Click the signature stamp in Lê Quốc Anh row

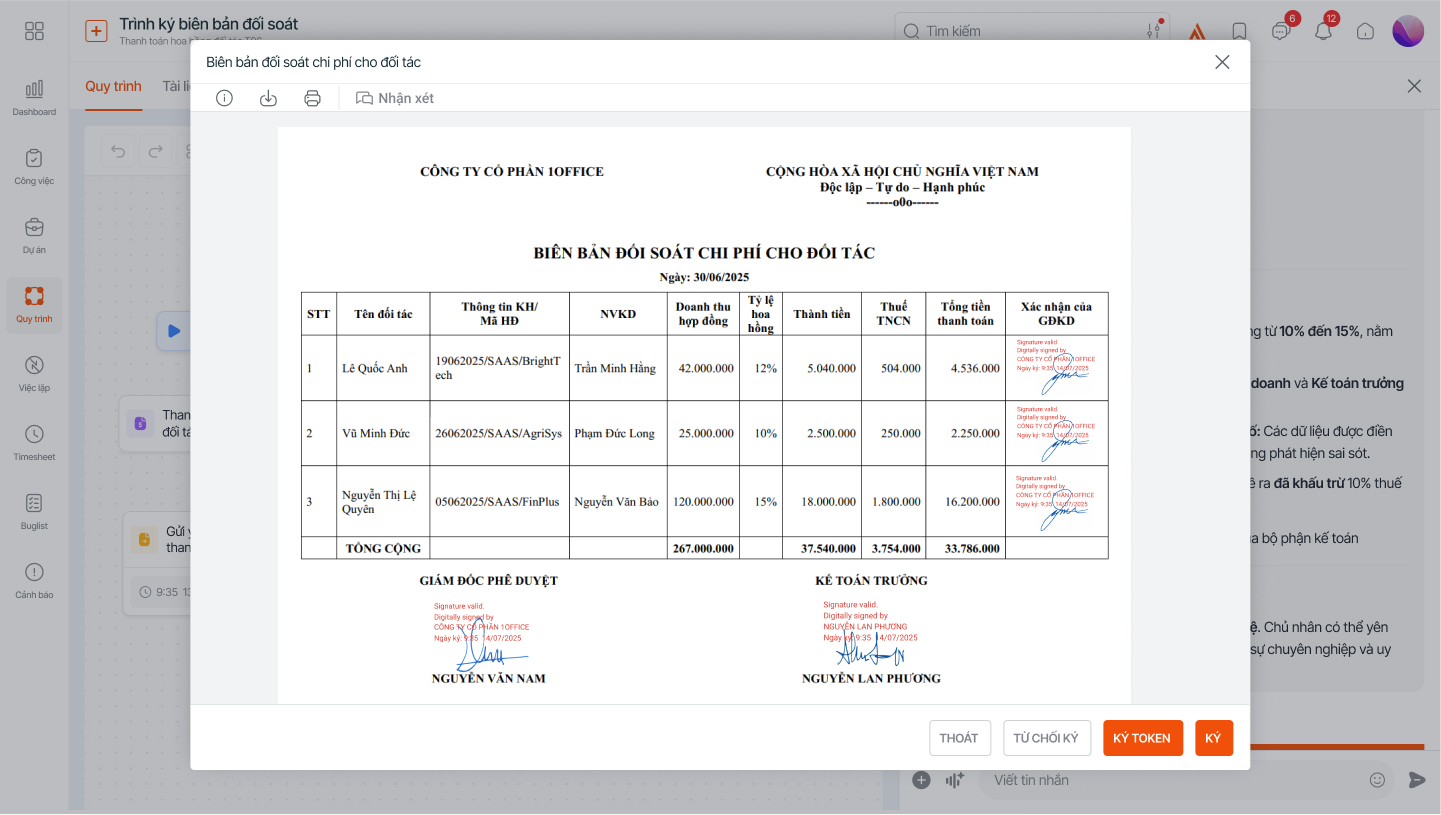[1056, 367]
